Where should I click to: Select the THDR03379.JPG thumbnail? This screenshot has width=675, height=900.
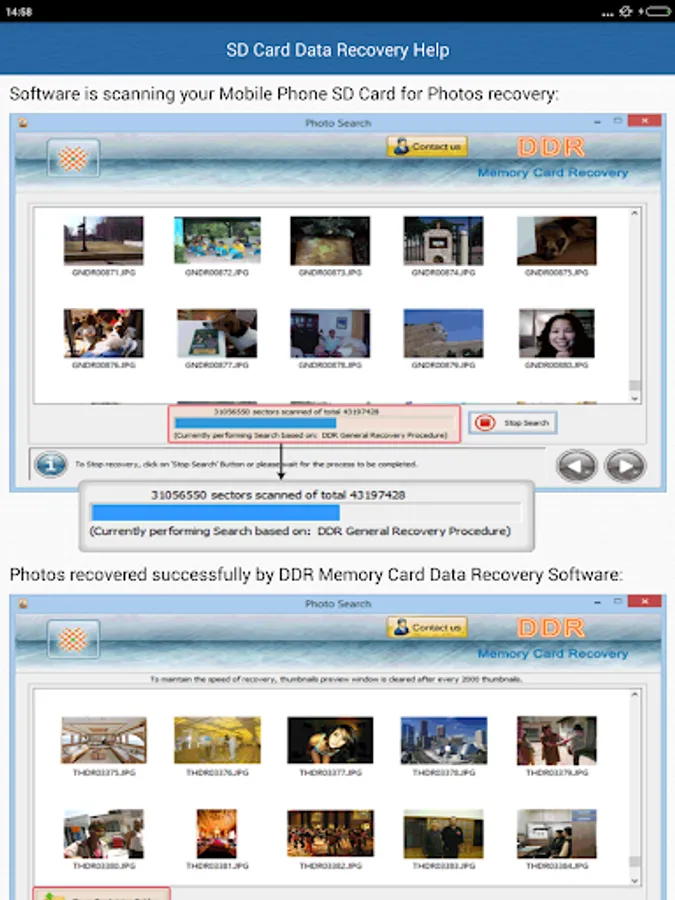point(556,740)
